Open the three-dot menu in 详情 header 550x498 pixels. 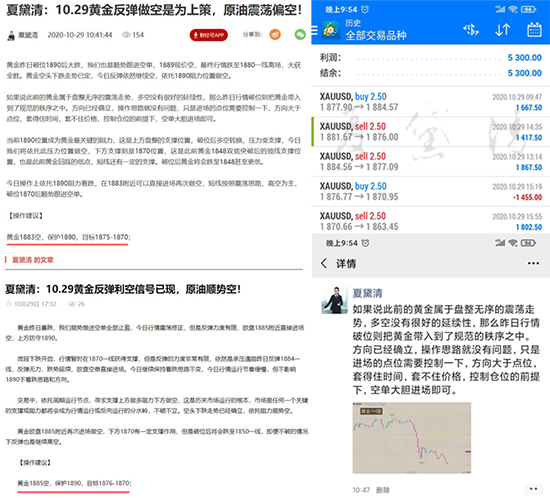click(x=533, y=263)
